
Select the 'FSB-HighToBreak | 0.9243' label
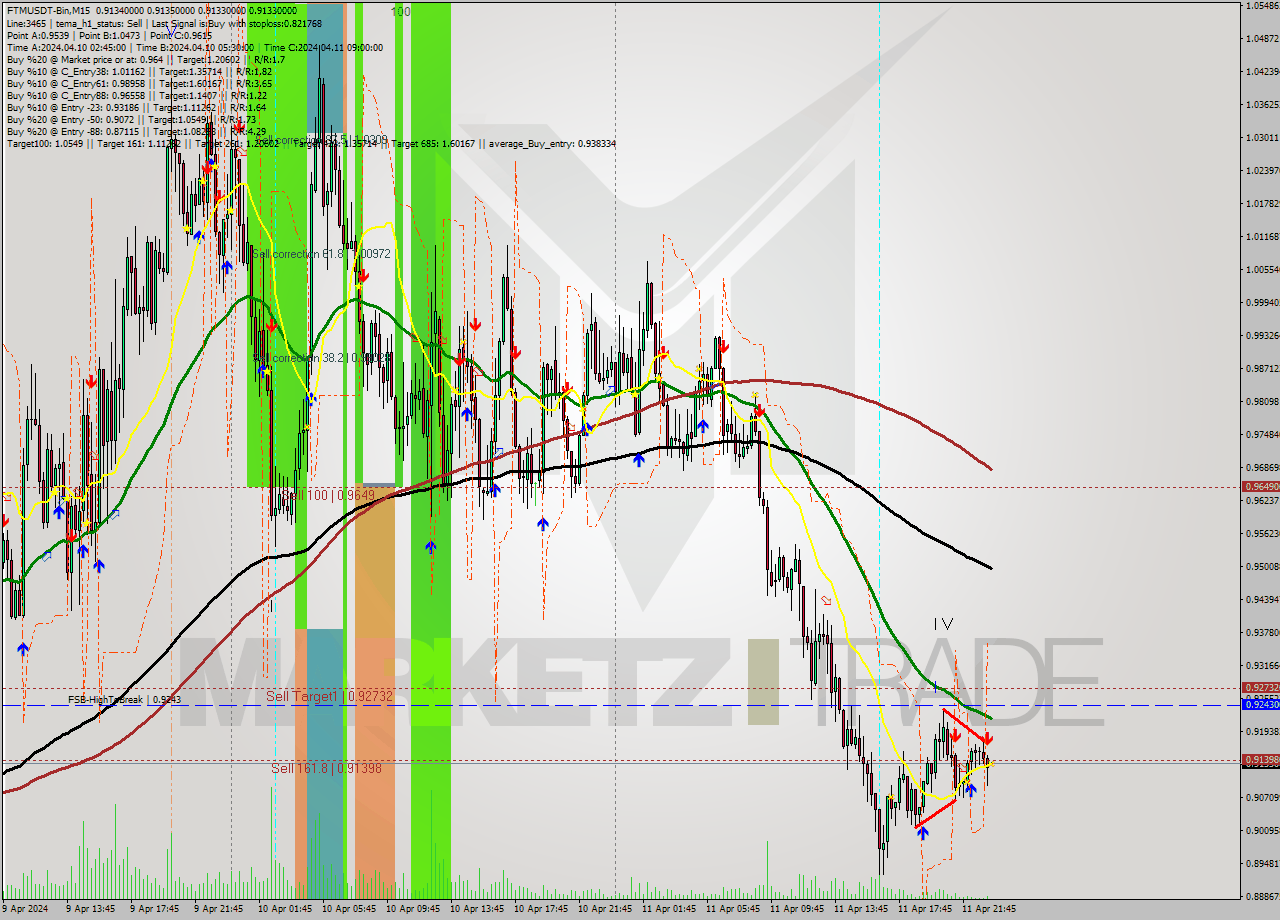[124, 700]
